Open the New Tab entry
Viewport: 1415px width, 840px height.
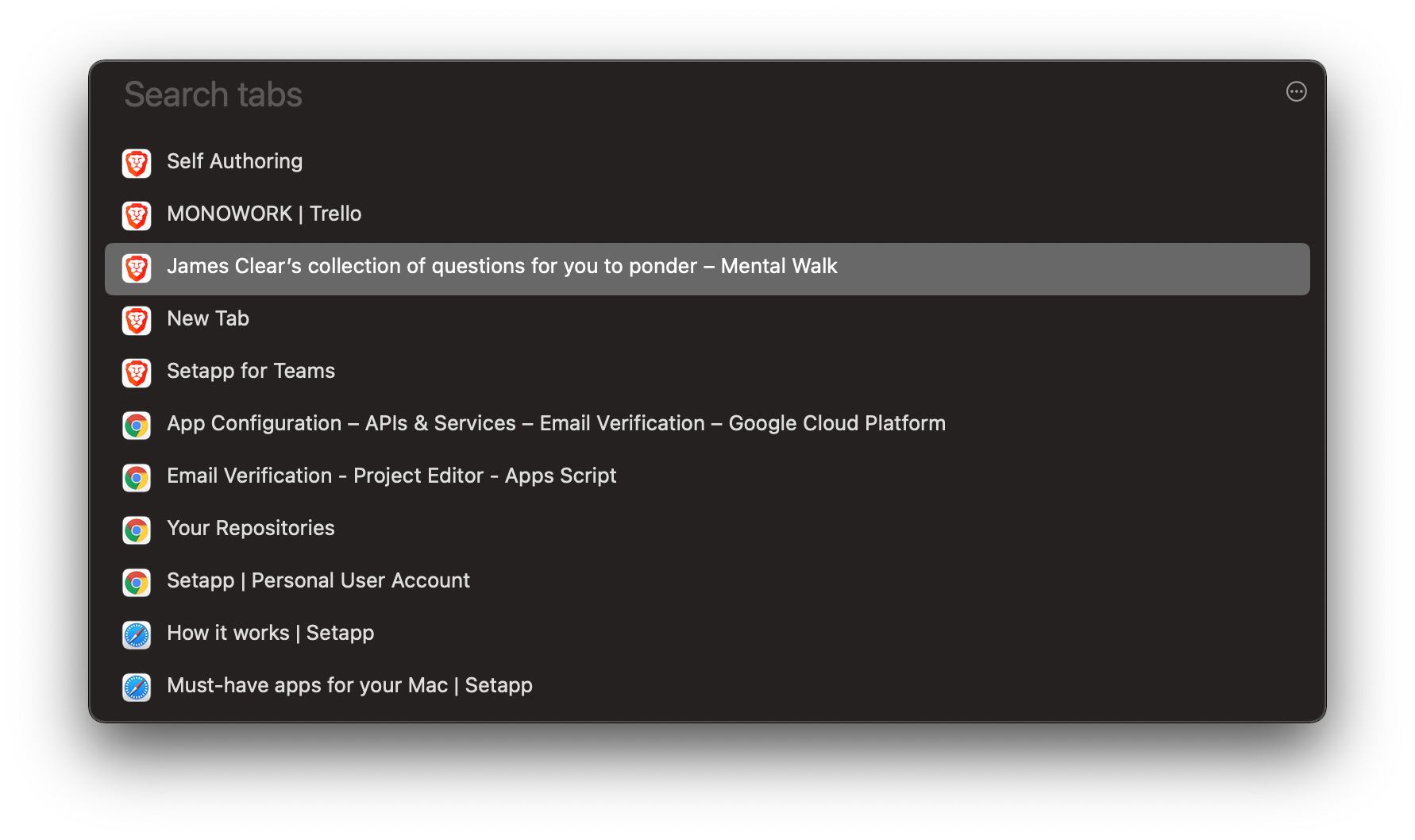tap(207, 318)
